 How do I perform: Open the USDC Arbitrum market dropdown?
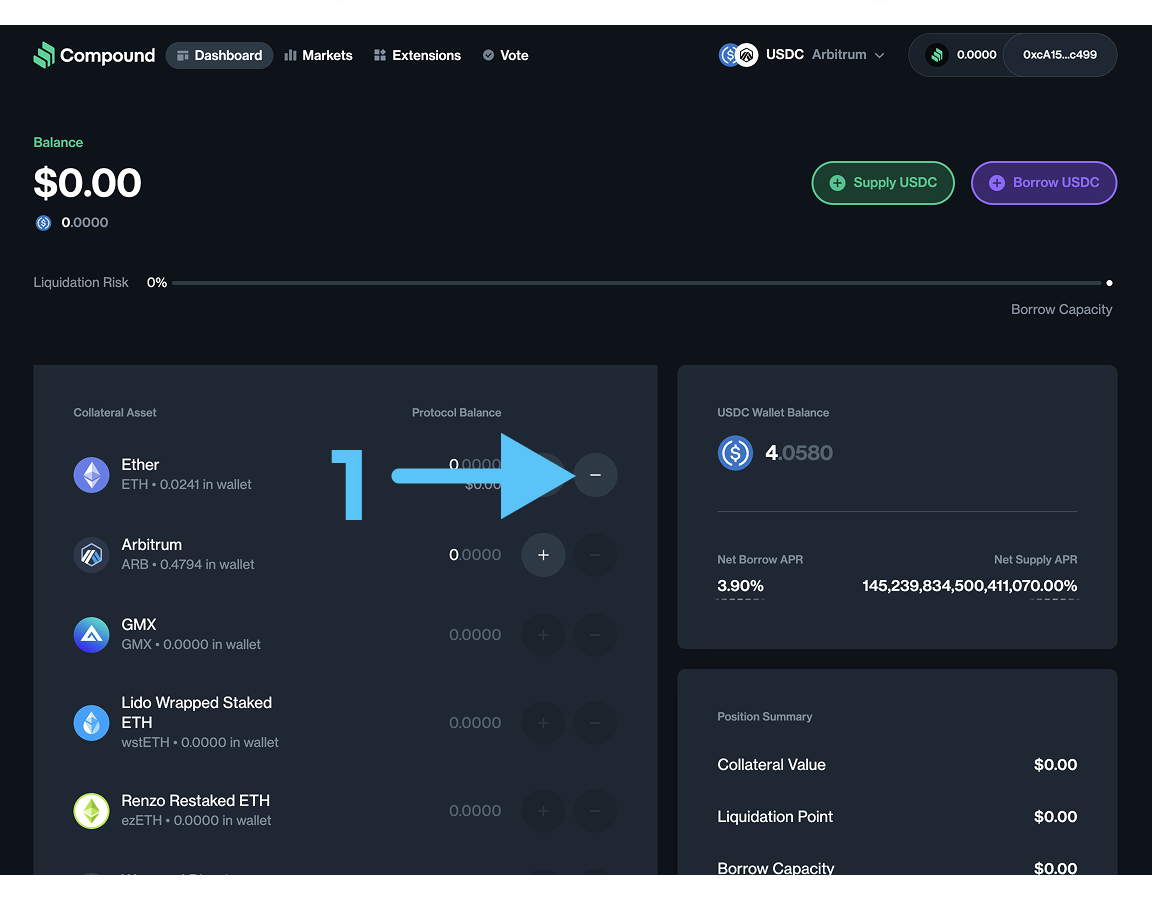pyautogui.click(x=803, y=55)
